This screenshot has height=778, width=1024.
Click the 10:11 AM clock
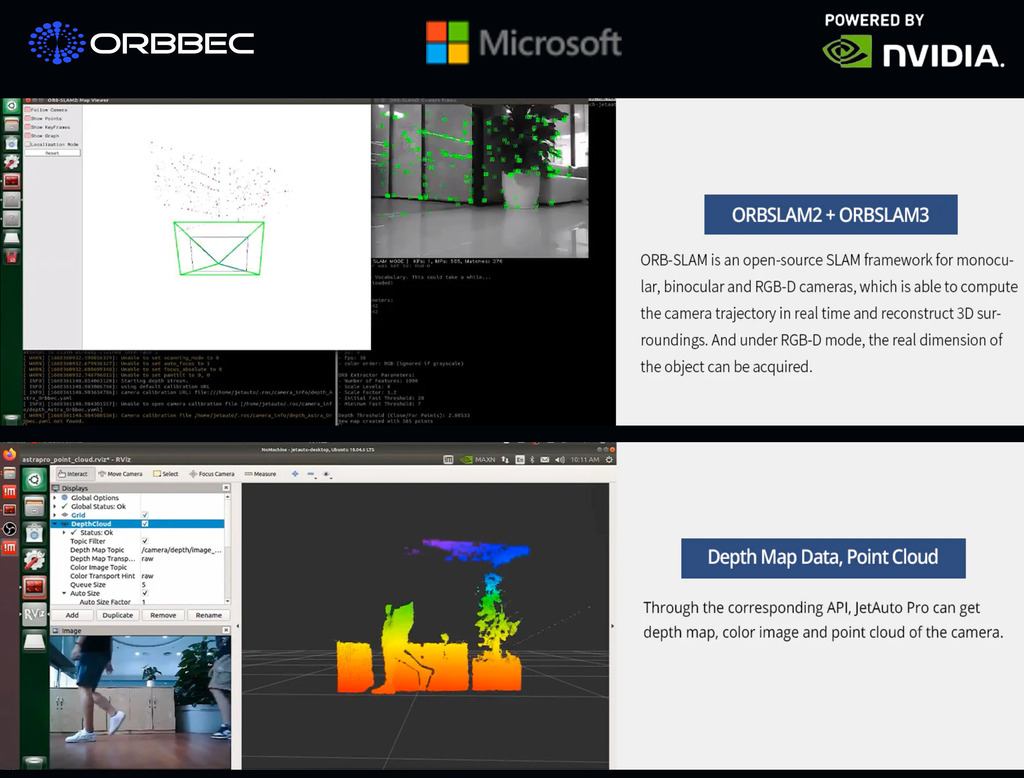click(584, 459)
